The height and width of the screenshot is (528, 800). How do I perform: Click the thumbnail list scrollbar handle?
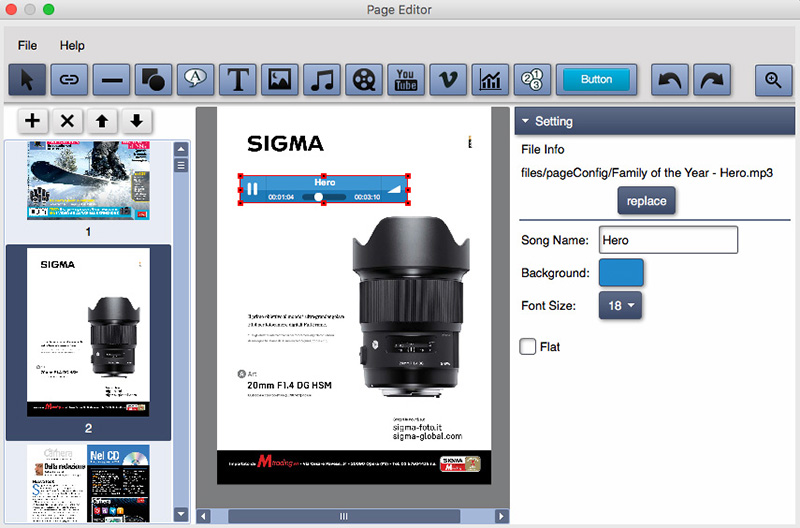click(x=181, y=165)
